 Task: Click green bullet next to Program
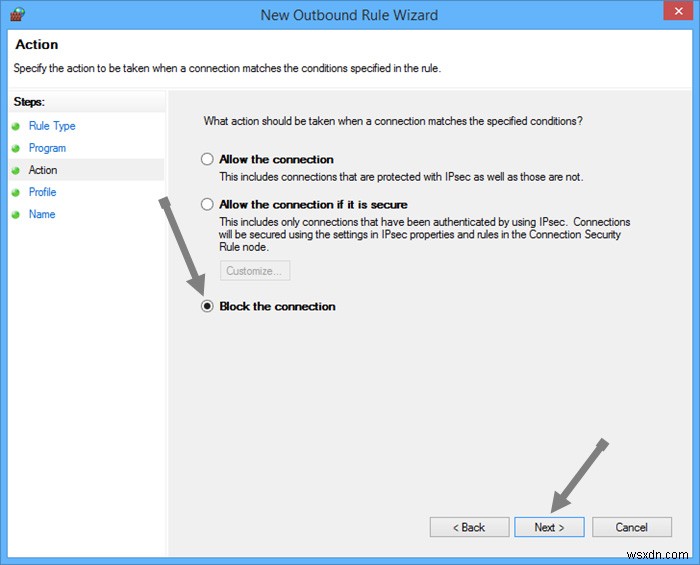pos(16,148)
